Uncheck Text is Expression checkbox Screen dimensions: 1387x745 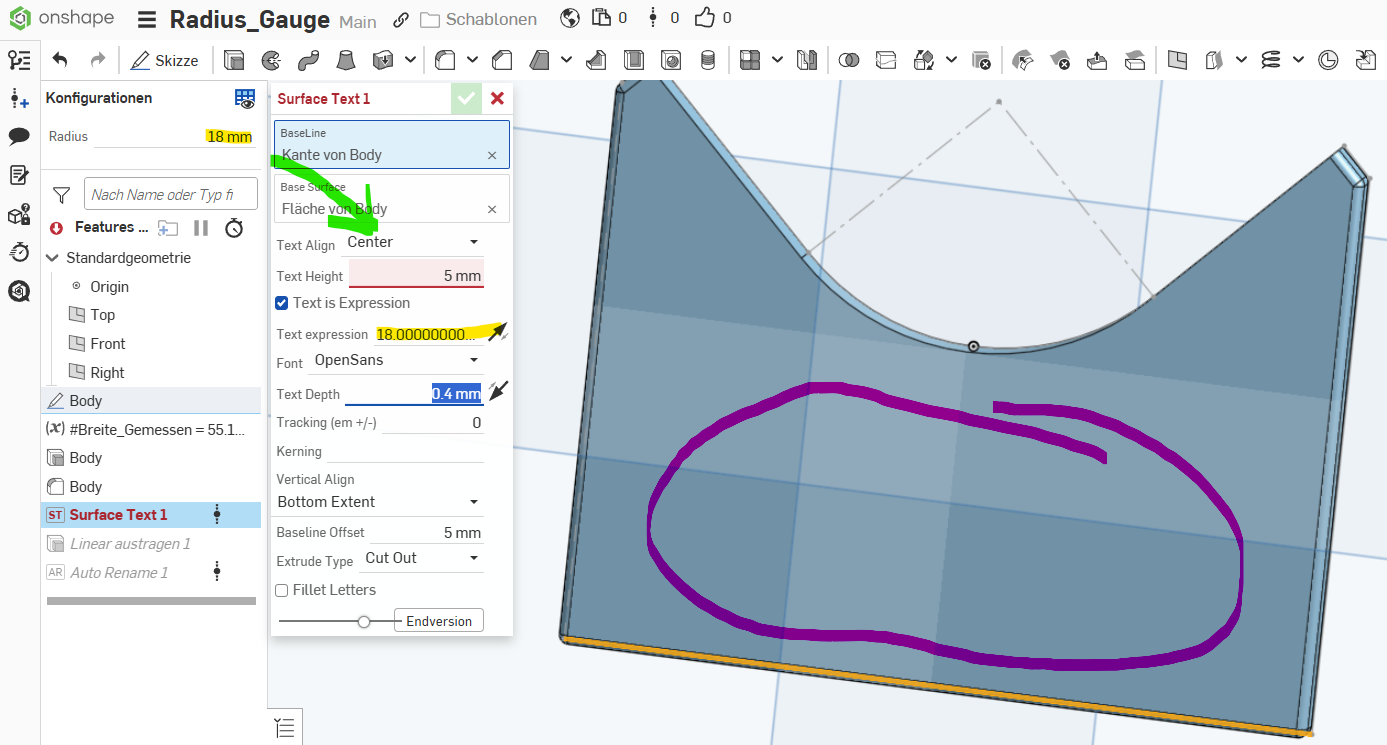tap(282, 303)
